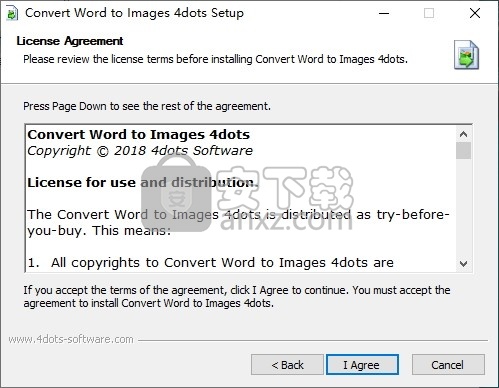Image resolution: width=499 pixels, height=388 pixels.
Task: Open the www.4dots-software.com link text
Action: tap(71, 339)
